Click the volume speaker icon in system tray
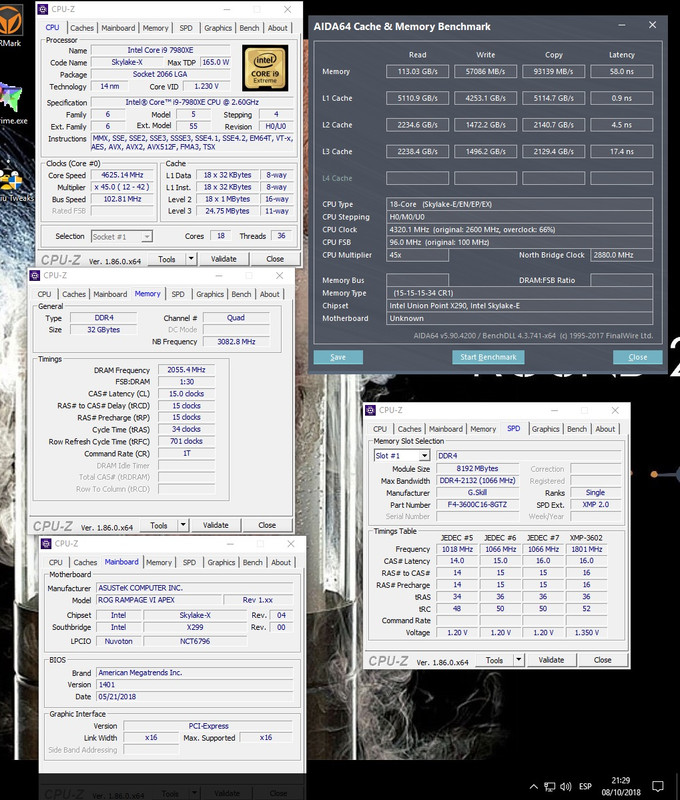 click(565, 787)
